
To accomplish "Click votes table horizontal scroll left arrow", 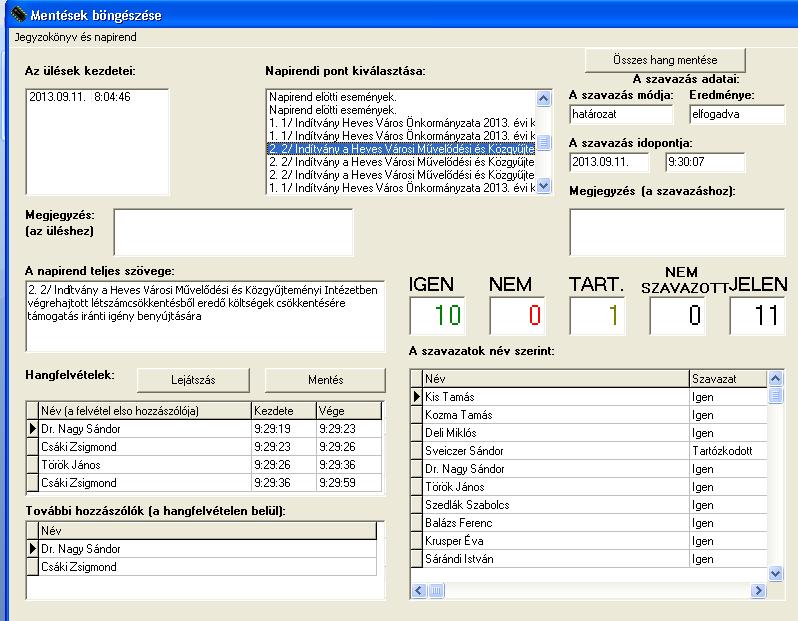I will pyautogui.click(x=419, y=590).
